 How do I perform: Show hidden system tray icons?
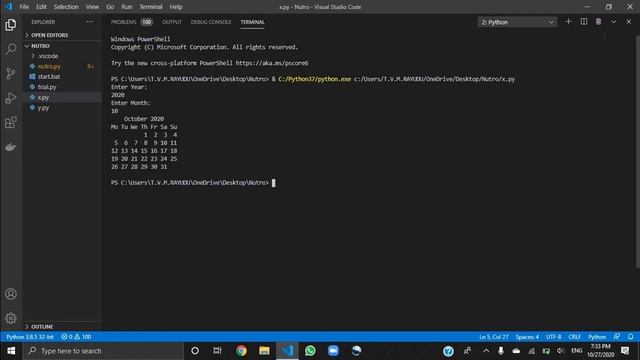[x=486, y=351]
